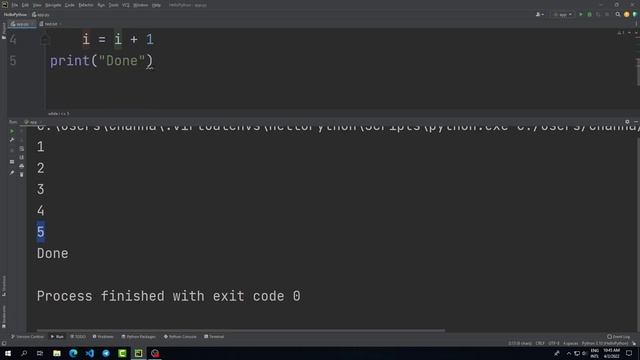This screenshot has width=640, height=360.
Task: Click the app.py breadcrumb in navigation bar
Action: 41,15
